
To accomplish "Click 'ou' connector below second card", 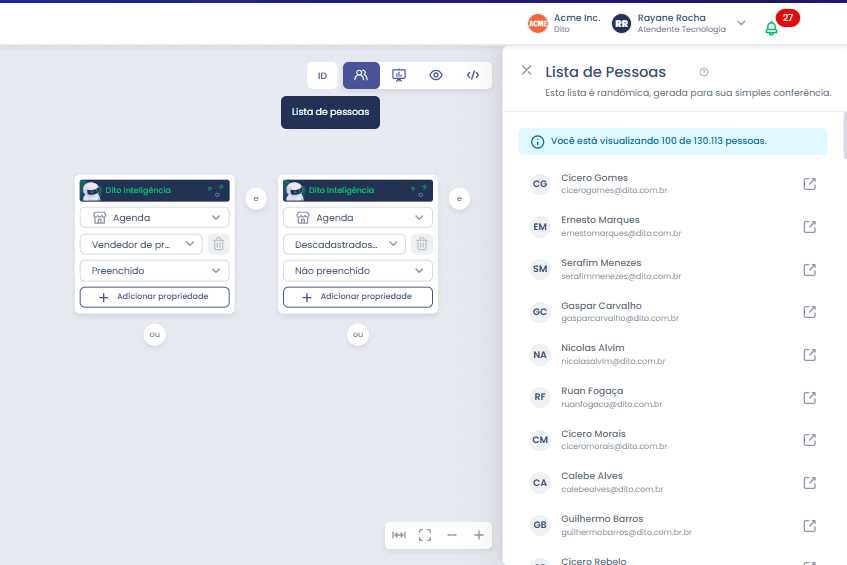I will pyautogui.click(x=358, y=334).
